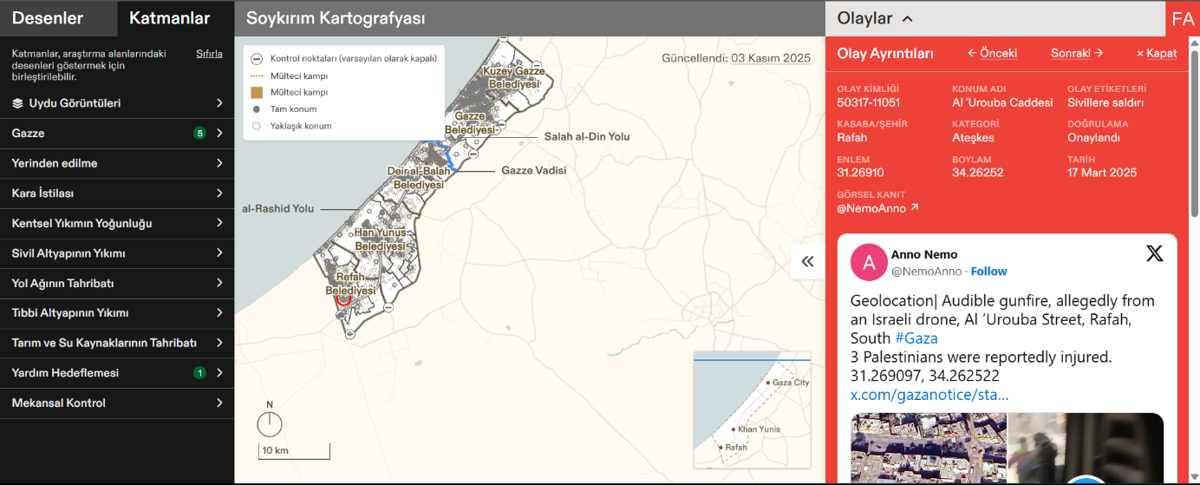Viewport: 1200px width, 485px height.
Task: Go to next event with Sonraki
Action: tap(1076, 53)
